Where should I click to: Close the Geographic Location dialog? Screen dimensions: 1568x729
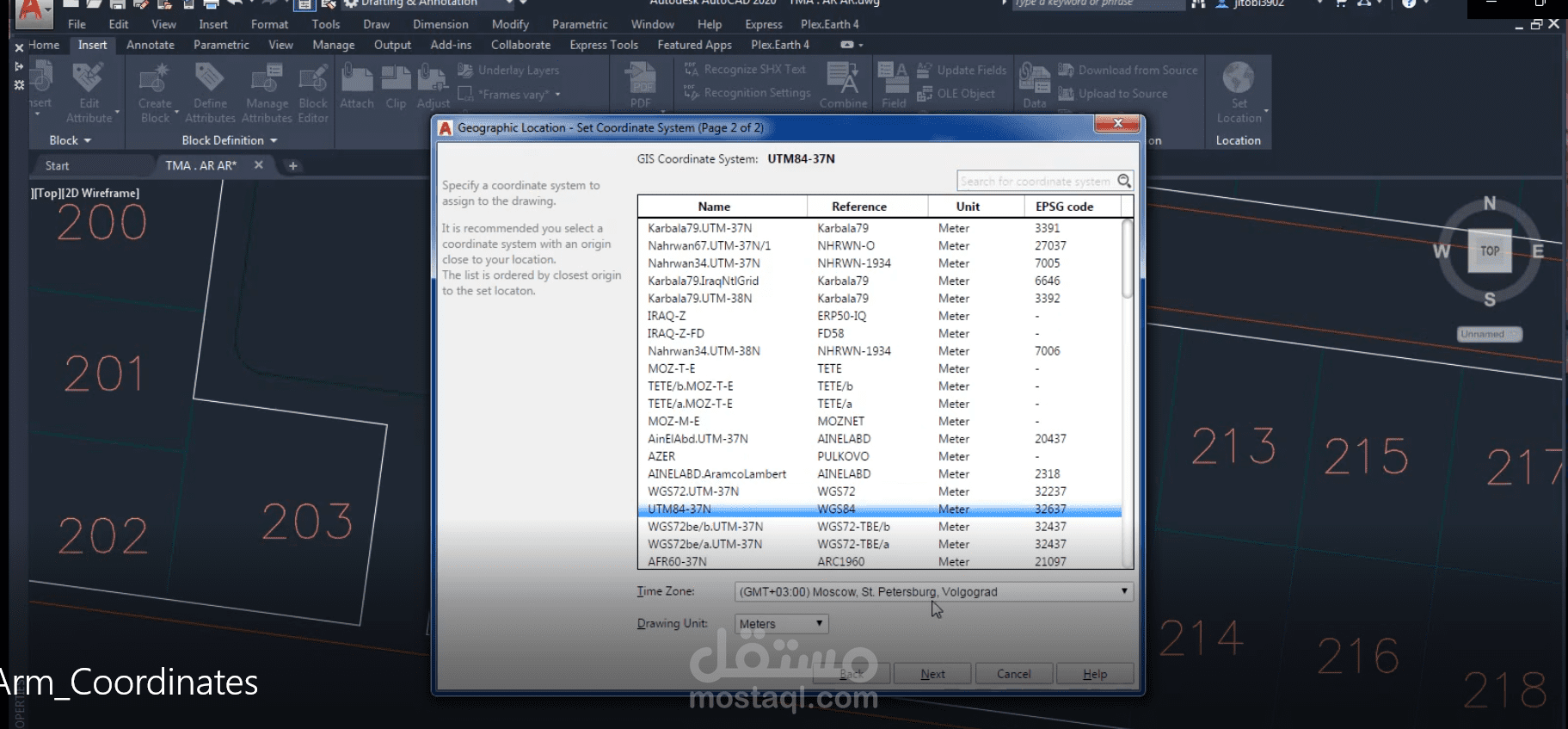point(1117,124)
